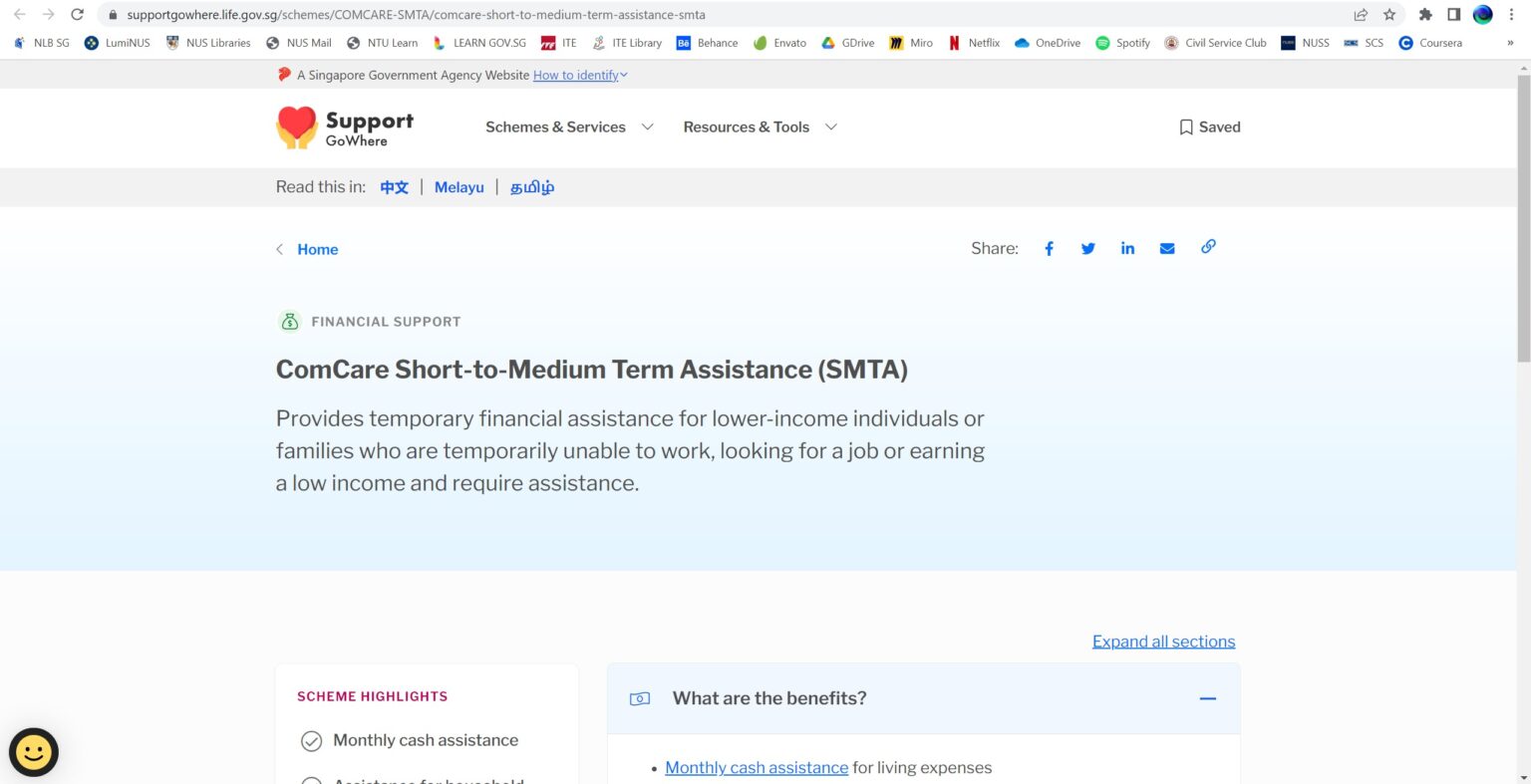Open the Monthly cash assistance link
1531x784 pixels.
click(x=757, y=768)
